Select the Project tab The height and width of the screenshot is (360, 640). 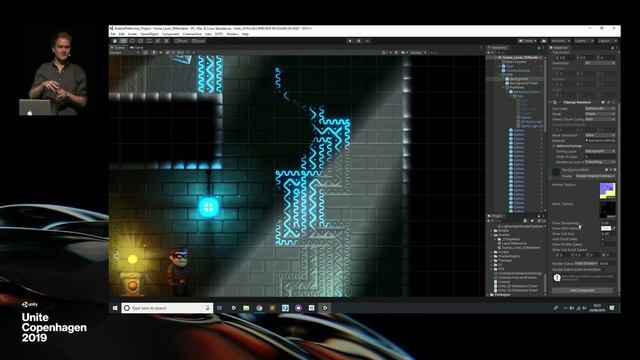click(496, 216)
